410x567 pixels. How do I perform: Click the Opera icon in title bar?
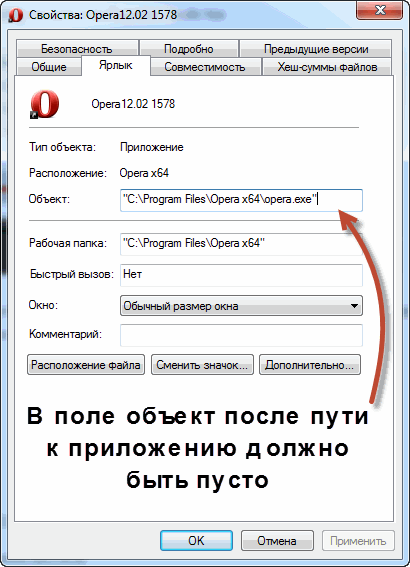coord(15,15)
